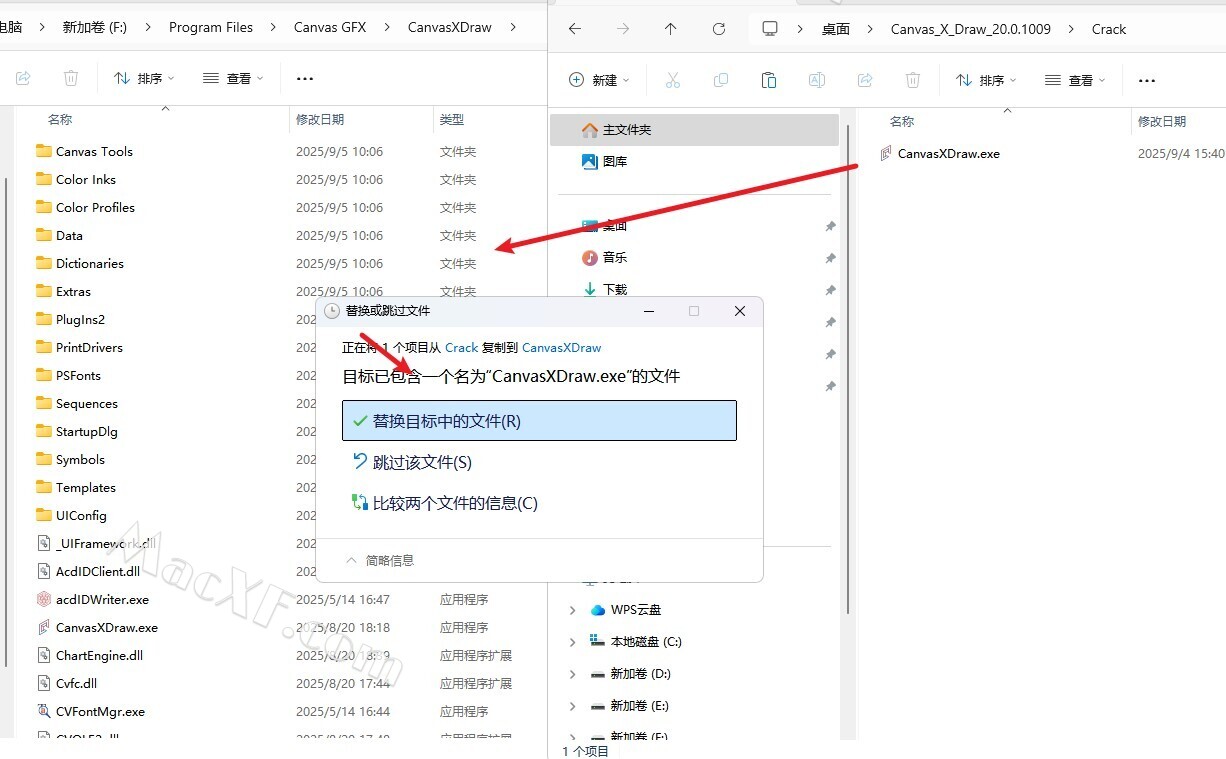Click the Crack source link in dialog
The height and width of the screenshot is (759, 1226).
coord(462,347)
